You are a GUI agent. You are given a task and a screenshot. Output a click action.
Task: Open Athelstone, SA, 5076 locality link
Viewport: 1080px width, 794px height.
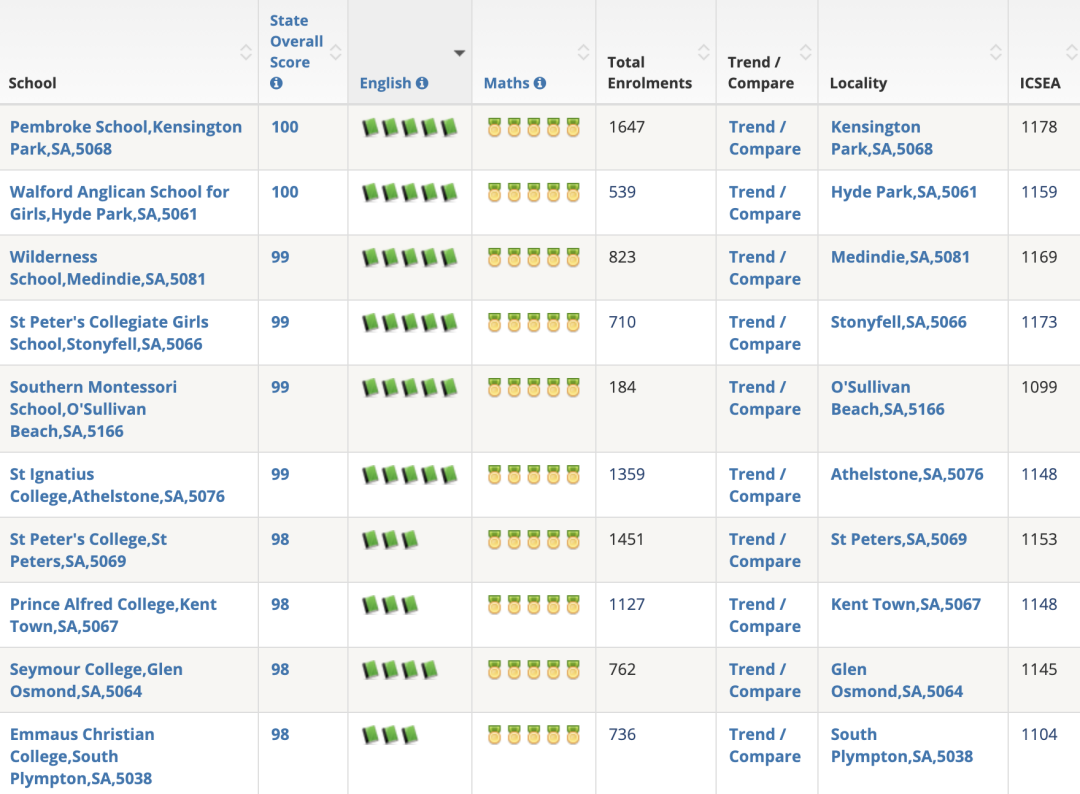(x=907, y=474)
